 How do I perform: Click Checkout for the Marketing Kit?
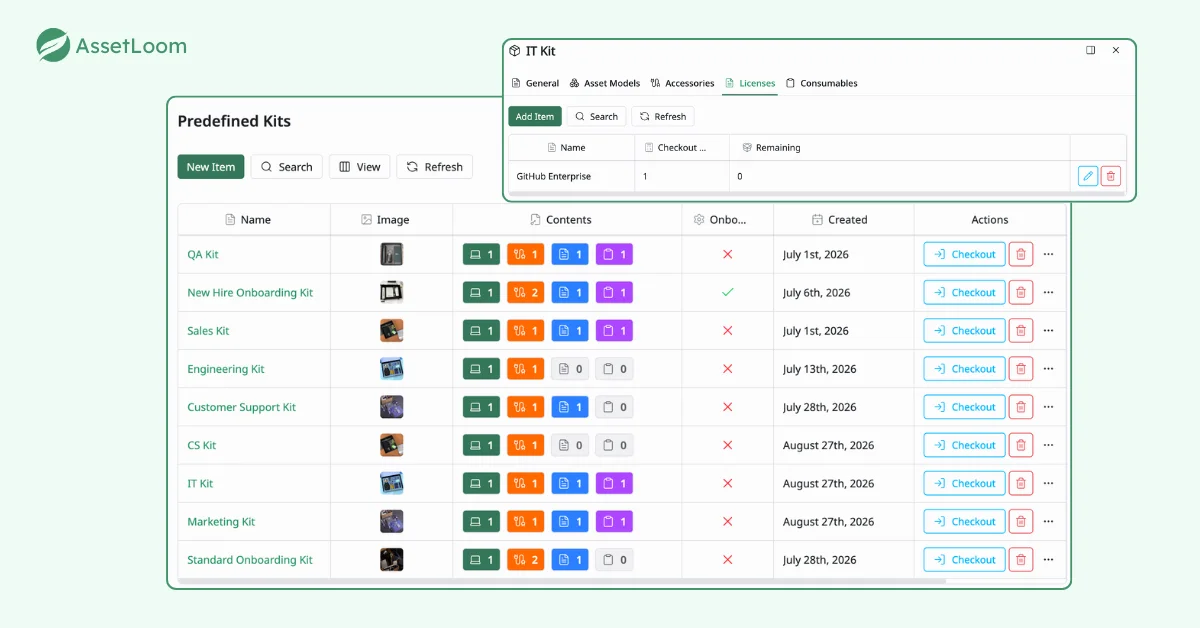[x=964, y=521]
